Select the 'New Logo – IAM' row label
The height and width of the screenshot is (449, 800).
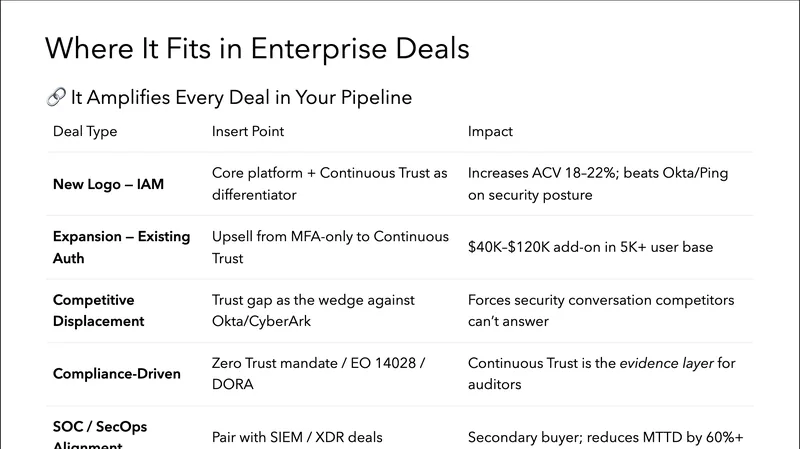click(x=108, y=184)
